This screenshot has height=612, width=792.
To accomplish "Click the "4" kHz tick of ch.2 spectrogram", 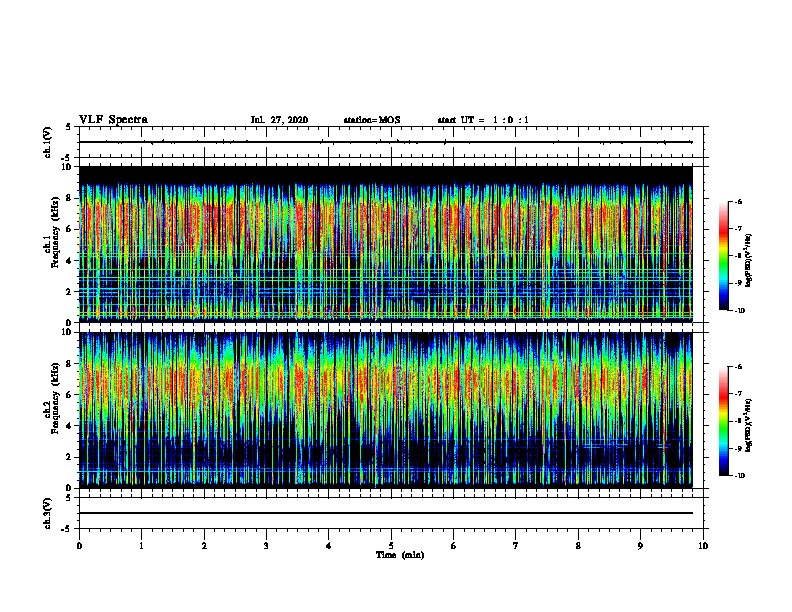I will [x=70, y=426].
